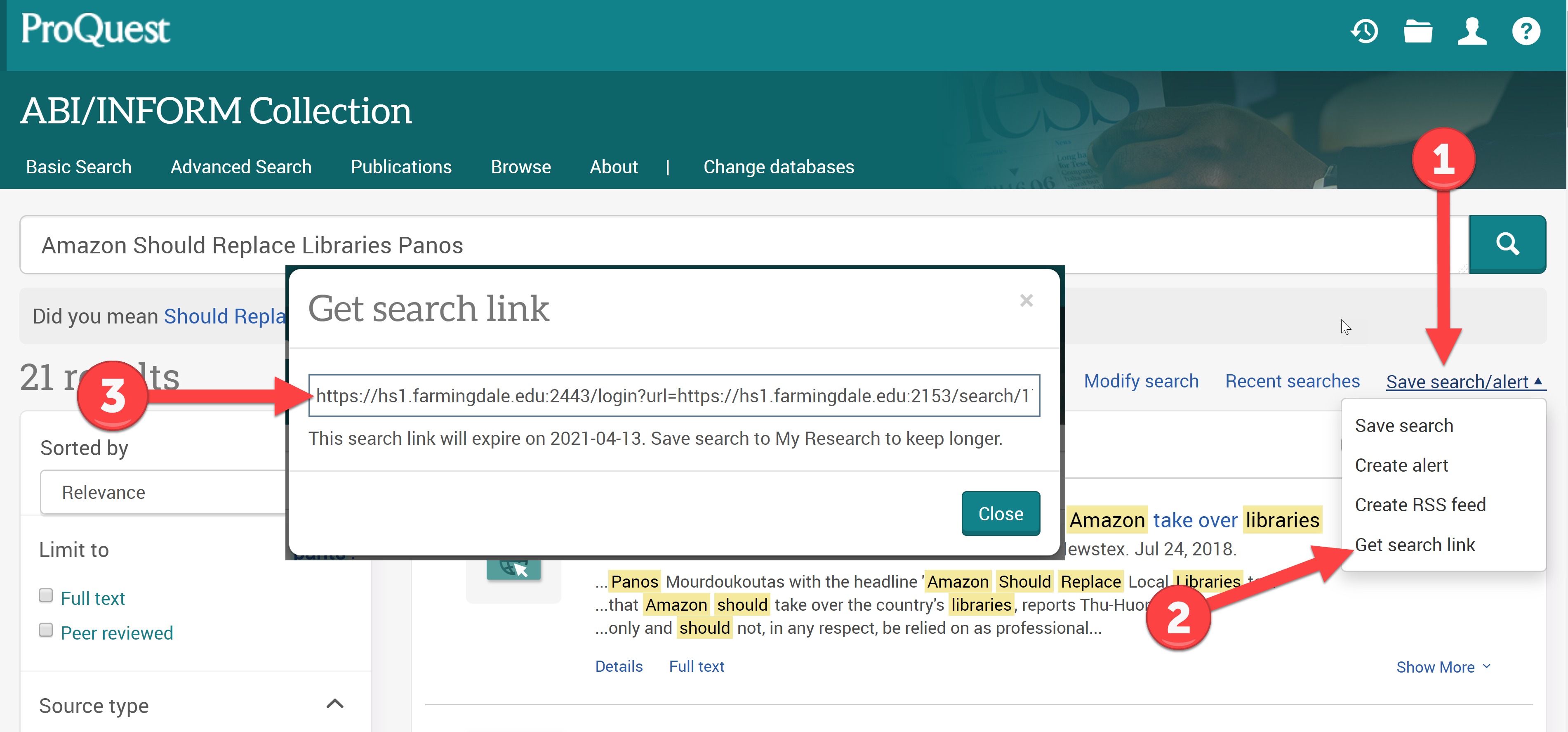Go to Advanced Search tab
Image resolution: width=1568 pixels, height=732 pixels.
point(240,167)
